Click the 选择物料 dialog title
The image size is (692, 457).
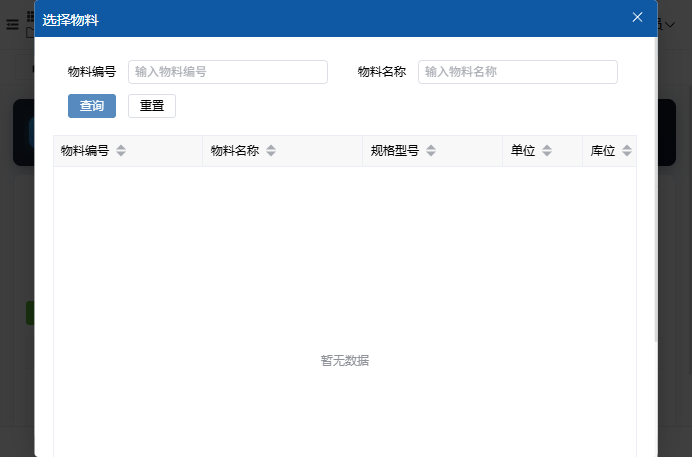[x=70, y=20]
